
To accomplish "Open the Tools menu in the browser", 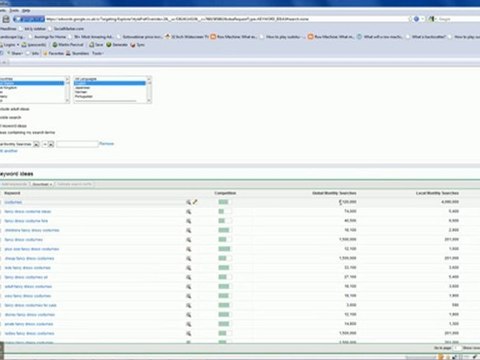I will coord(14,11).
